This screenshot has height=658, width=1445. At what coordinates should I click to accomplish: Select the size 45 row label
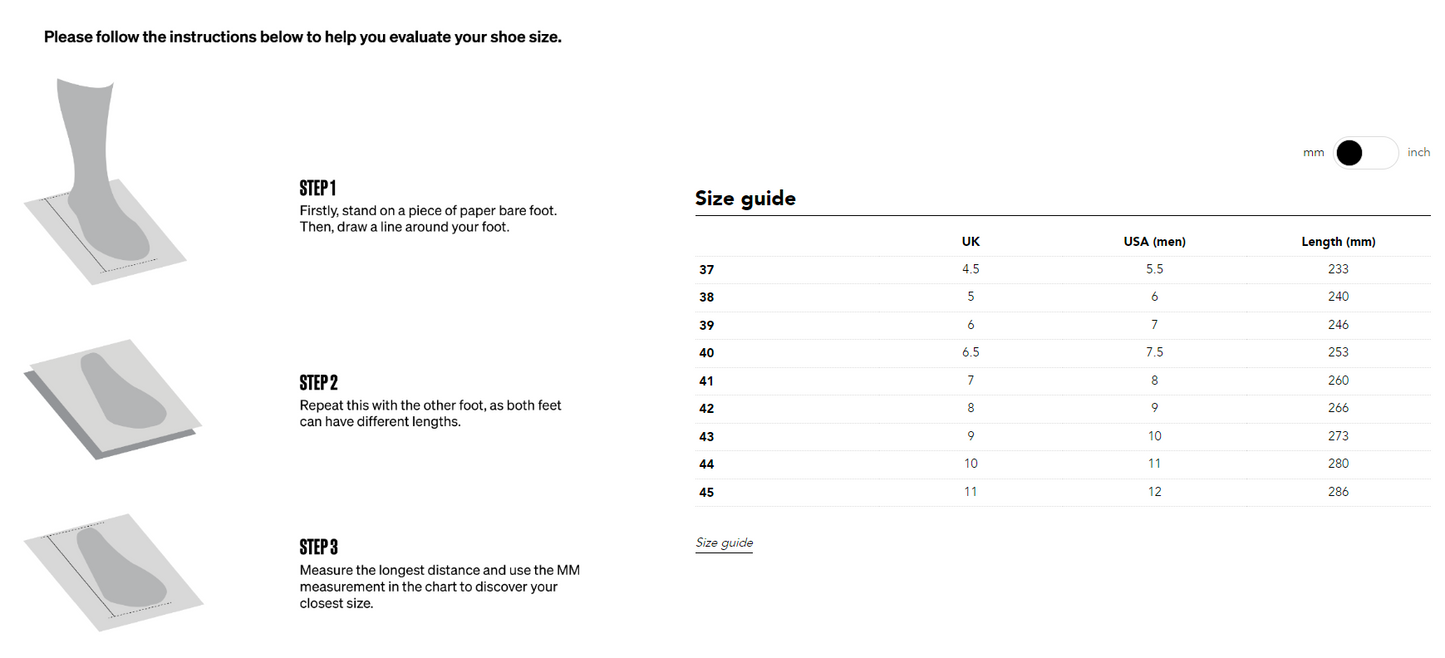coord(707,492)
